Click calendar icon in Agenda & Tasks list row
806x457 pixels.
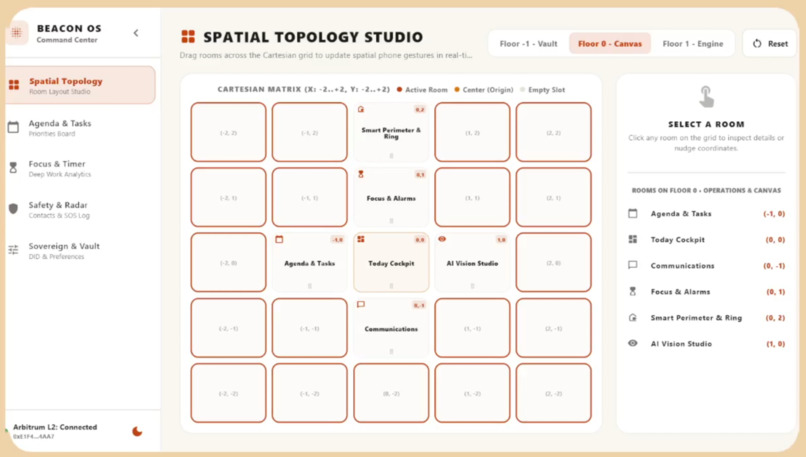click(x=633, y=213)
